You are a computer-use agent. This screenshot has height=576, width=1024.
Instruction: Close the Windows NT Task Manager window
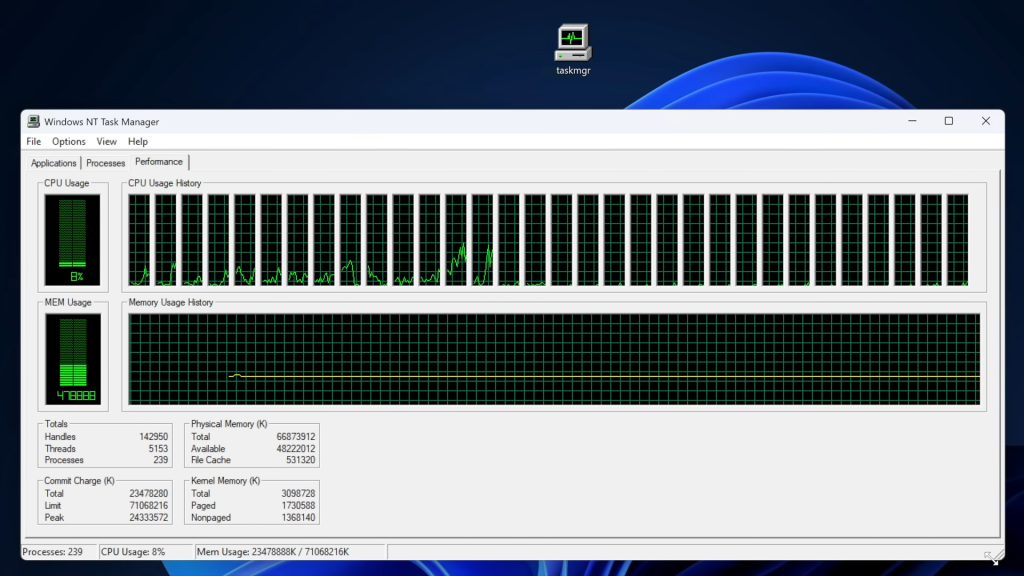(985, 121)
